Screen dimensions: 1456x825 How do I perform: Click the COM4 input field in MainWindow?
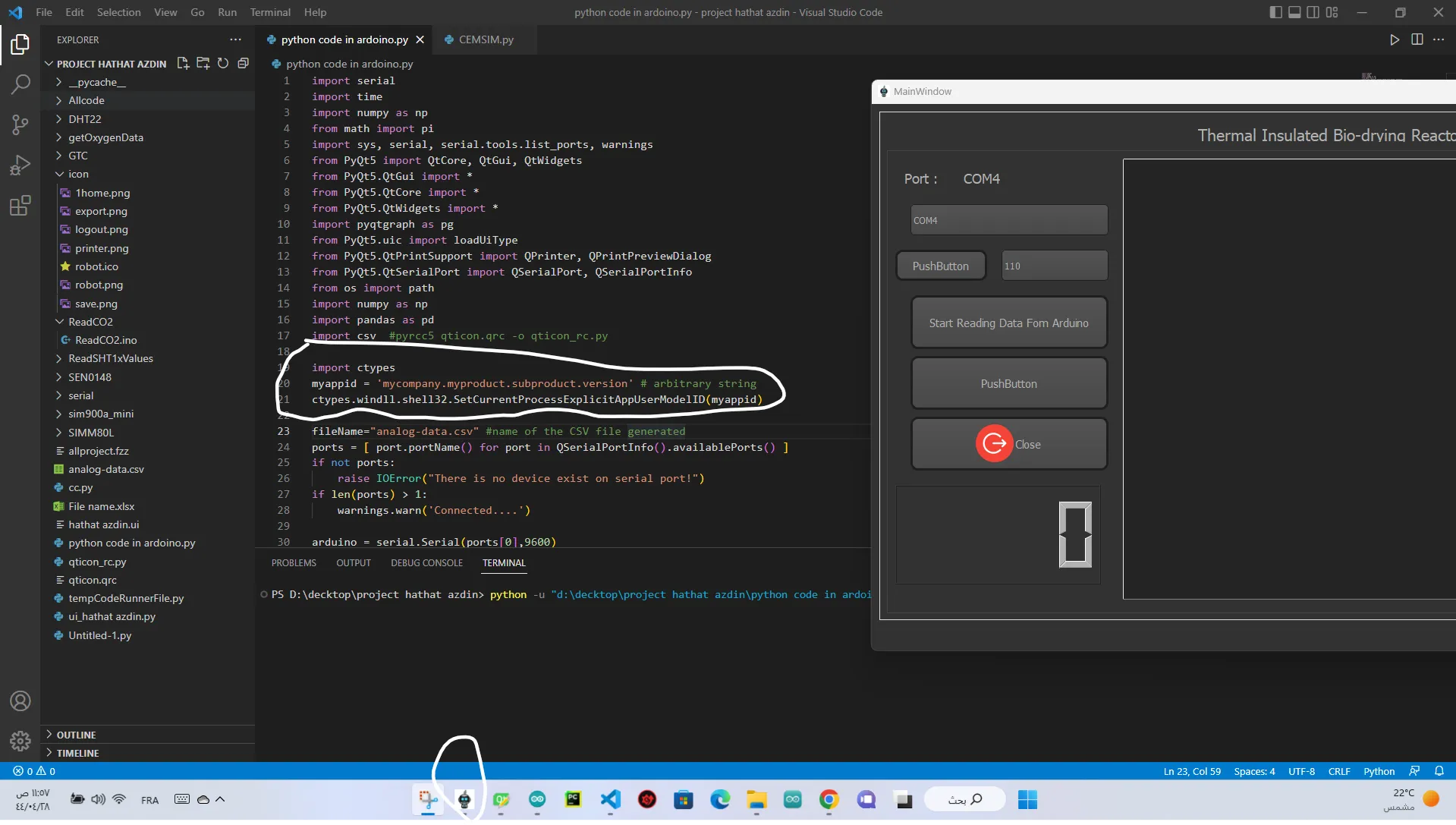(1009, 220)
